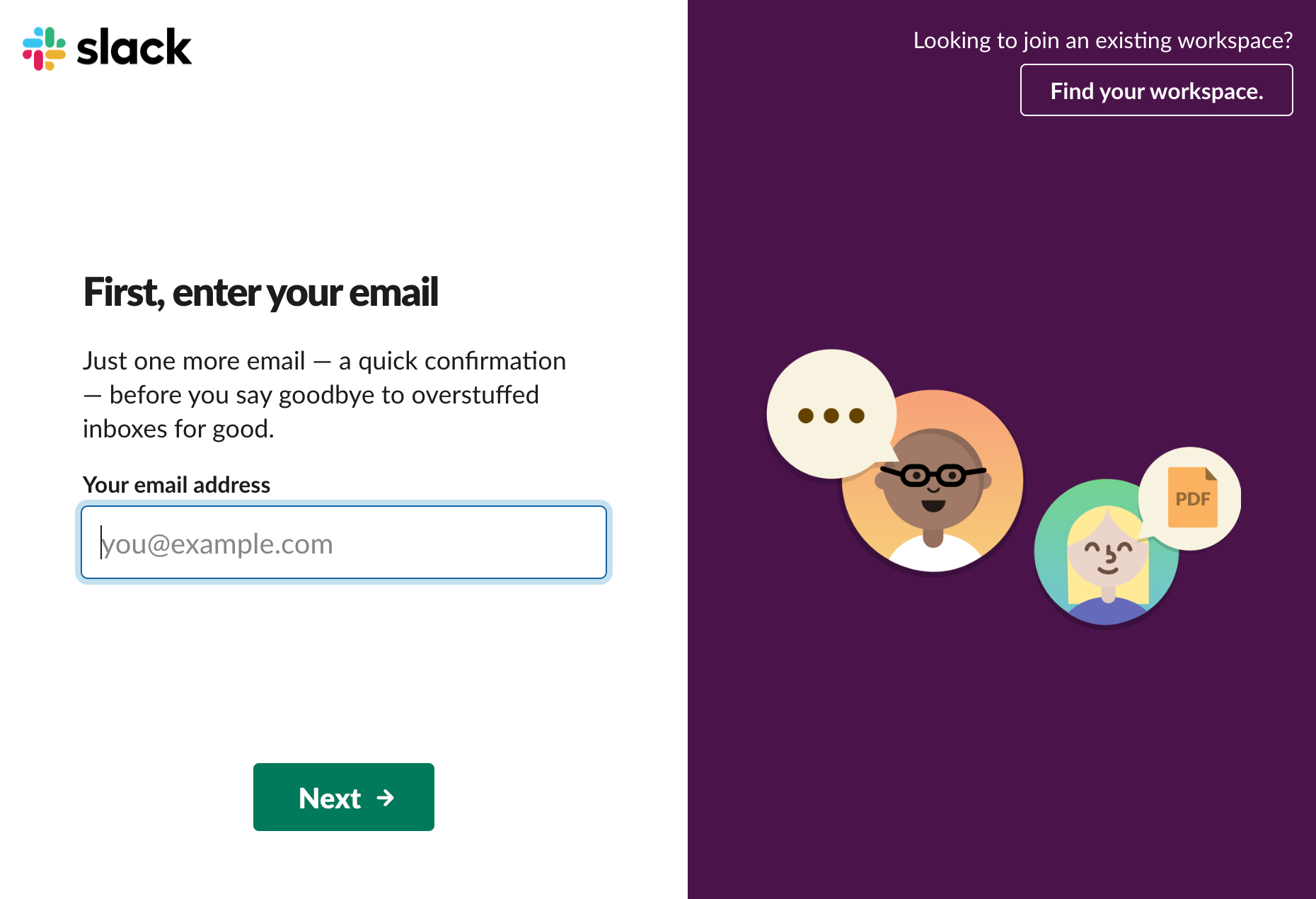Screen dimensions: 1316x899
Task: Focus the email address input field
Action: click(344, 542)
